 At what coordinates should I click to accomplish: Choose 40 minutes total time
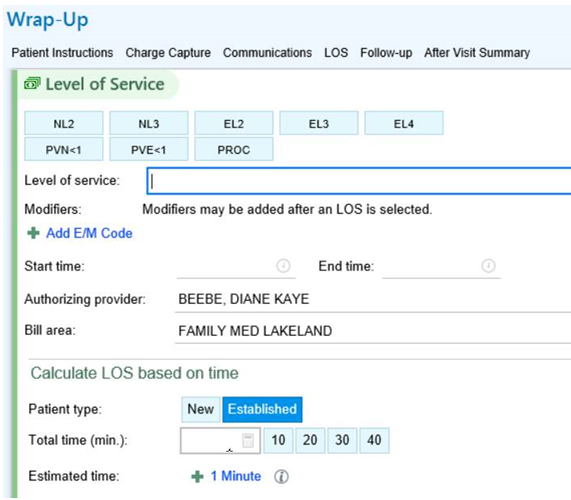pos(374,440)
